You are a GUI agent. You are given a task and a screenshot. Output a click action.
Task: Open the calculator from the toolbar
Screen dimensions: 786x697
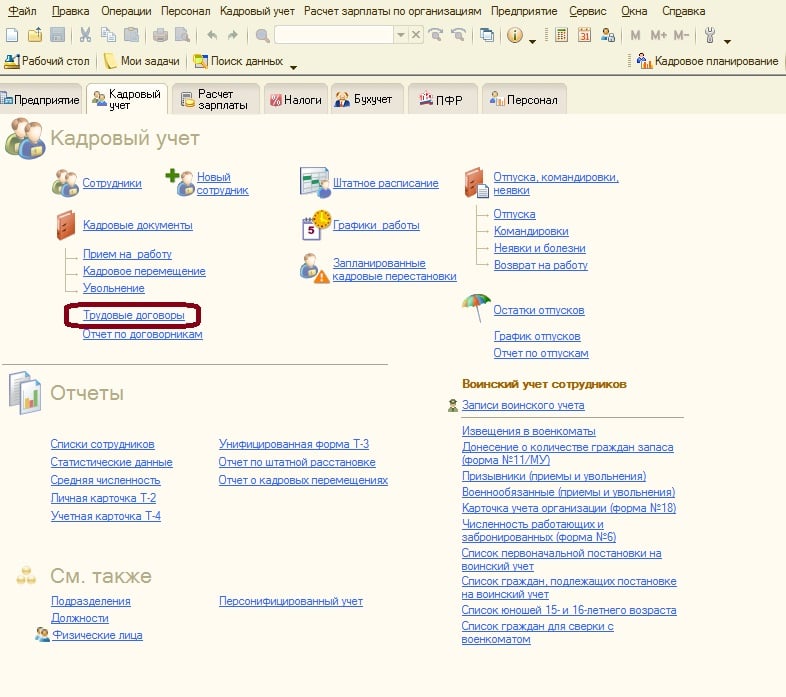click(562, 35)
